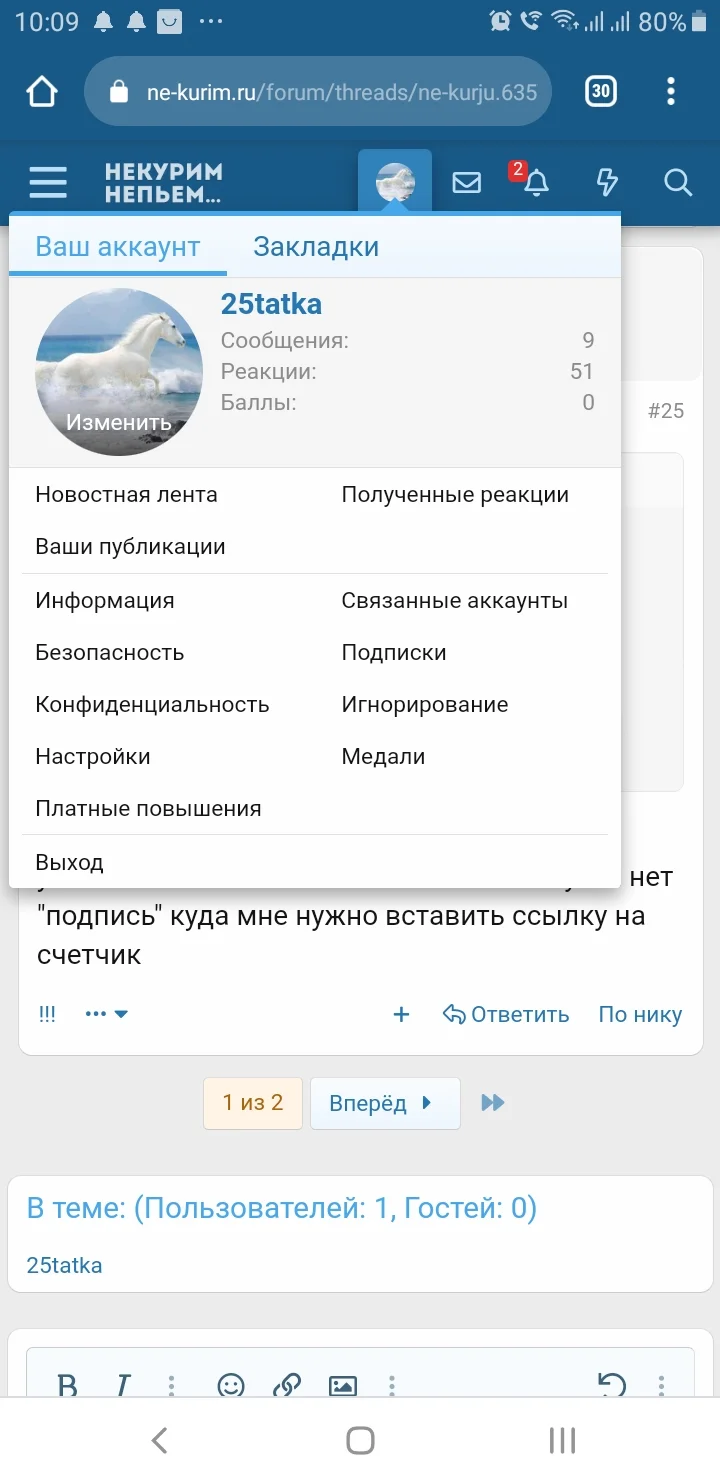Open Безопасность settings

110,652
